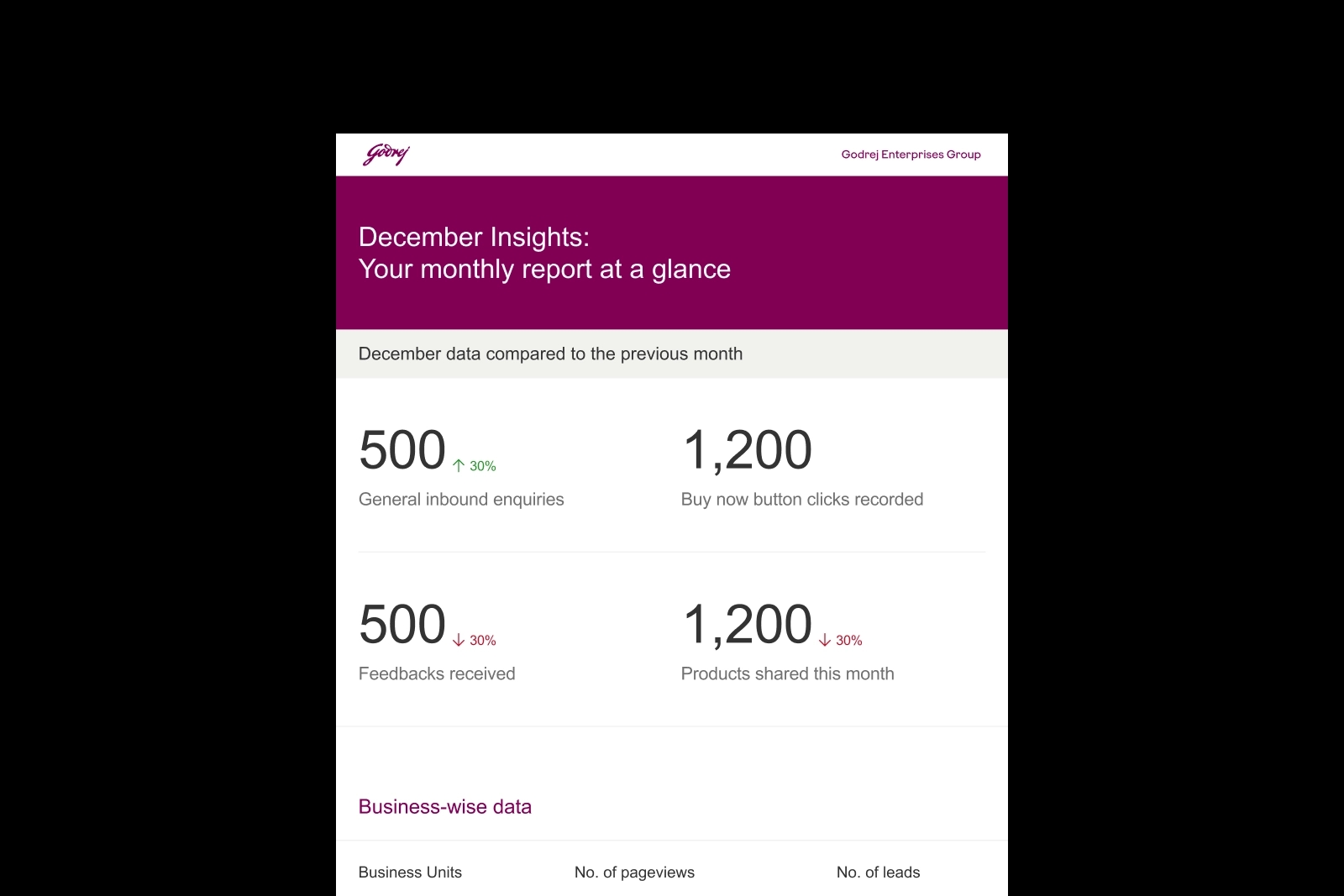Click the 500 figure above Feedbacks received

click(402, 625)
